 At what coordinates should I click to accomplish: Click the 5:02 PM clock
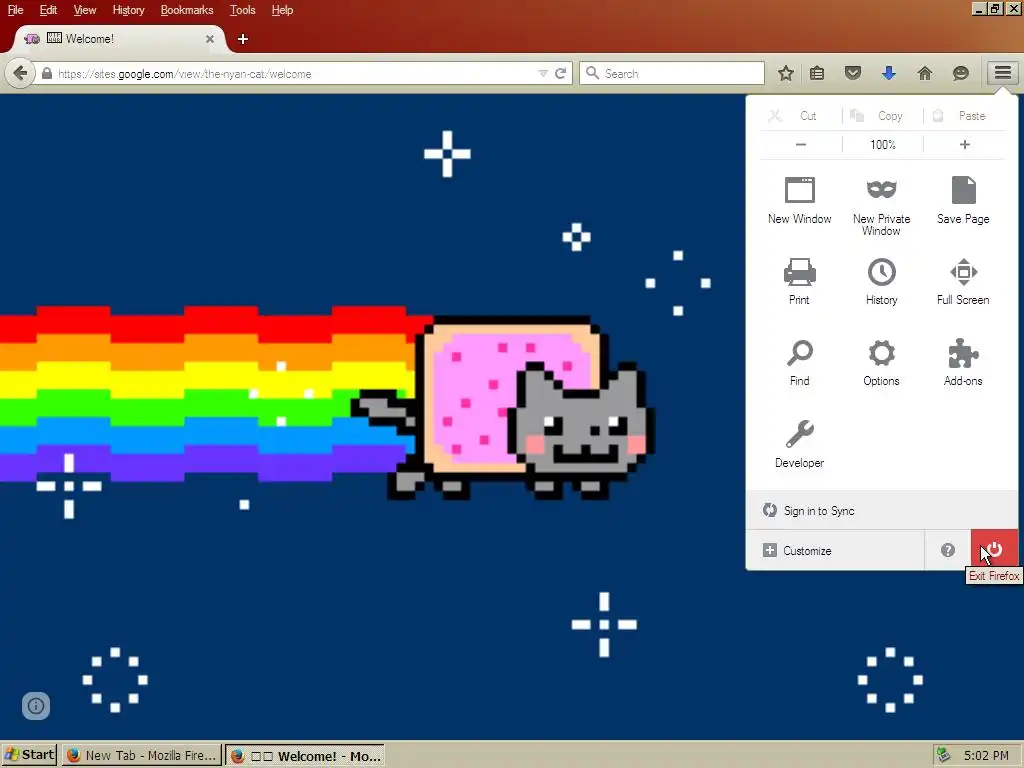tap(986, 756)
